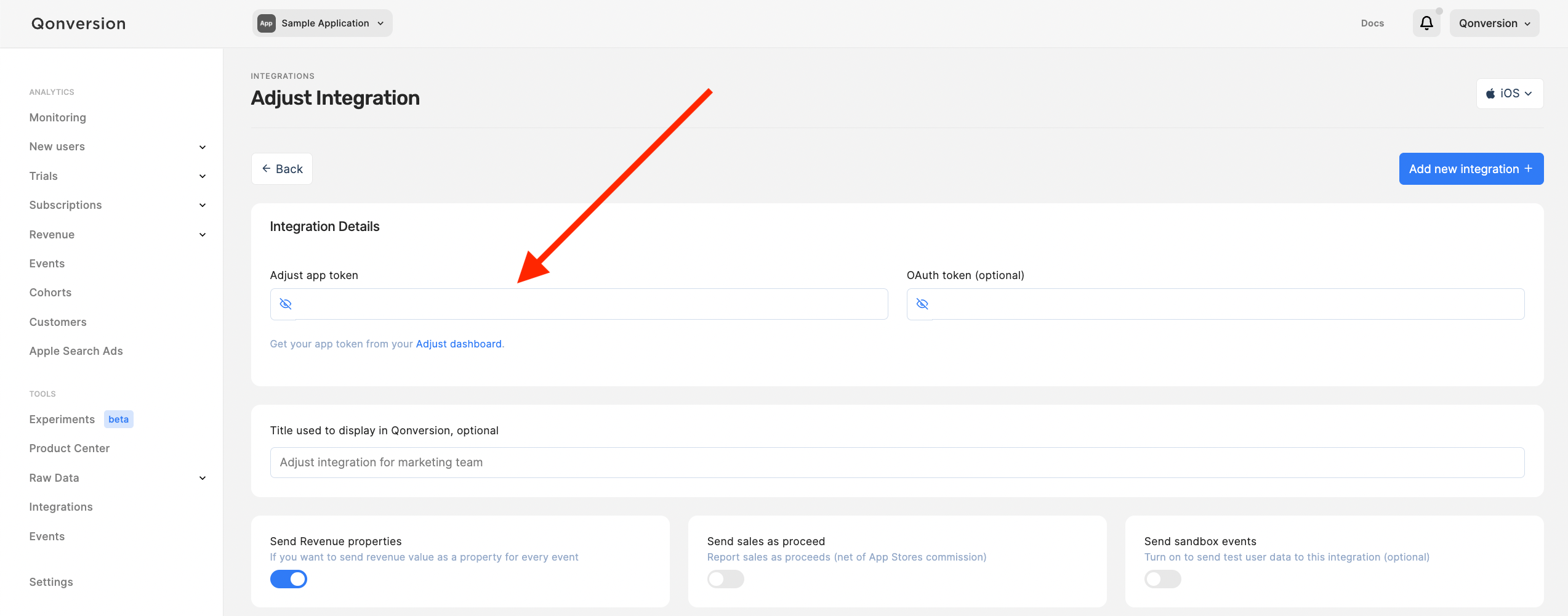Click the Trials sidebar label
The height and width of the screenshot is (616, 1568).
44,176
